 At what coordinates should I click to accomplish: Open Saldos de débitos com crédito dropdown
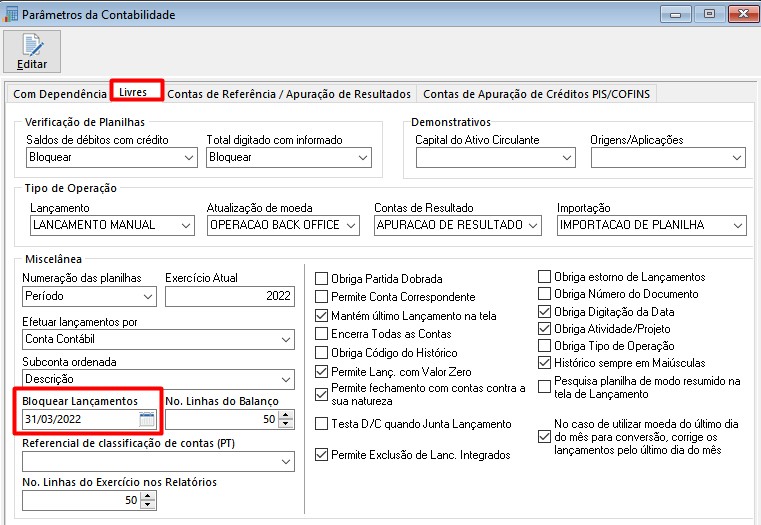click(x=189, y=158)
